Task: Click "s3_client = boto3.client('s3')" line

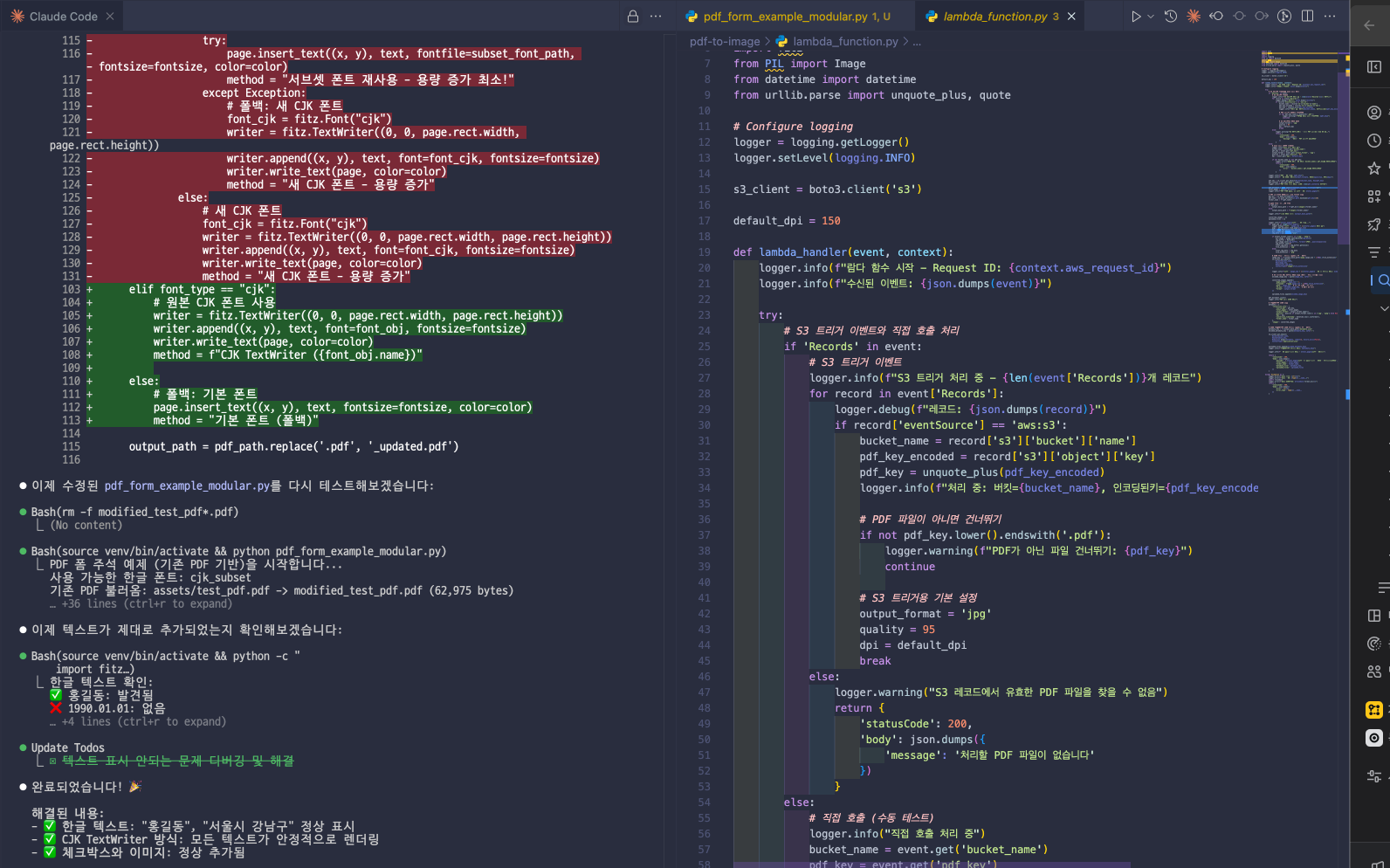Action: tap(827, 189)
